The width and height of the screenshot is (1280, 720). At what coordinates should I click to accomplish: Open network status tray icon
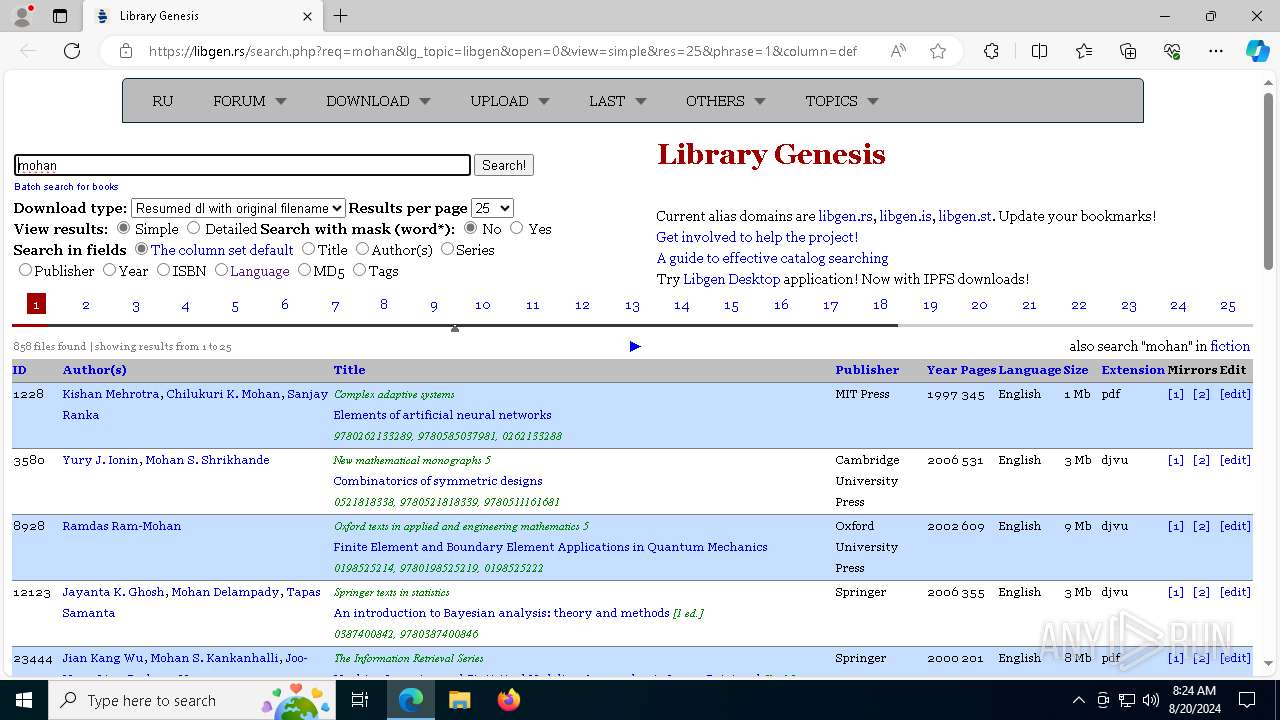(x=1127, y=700)
